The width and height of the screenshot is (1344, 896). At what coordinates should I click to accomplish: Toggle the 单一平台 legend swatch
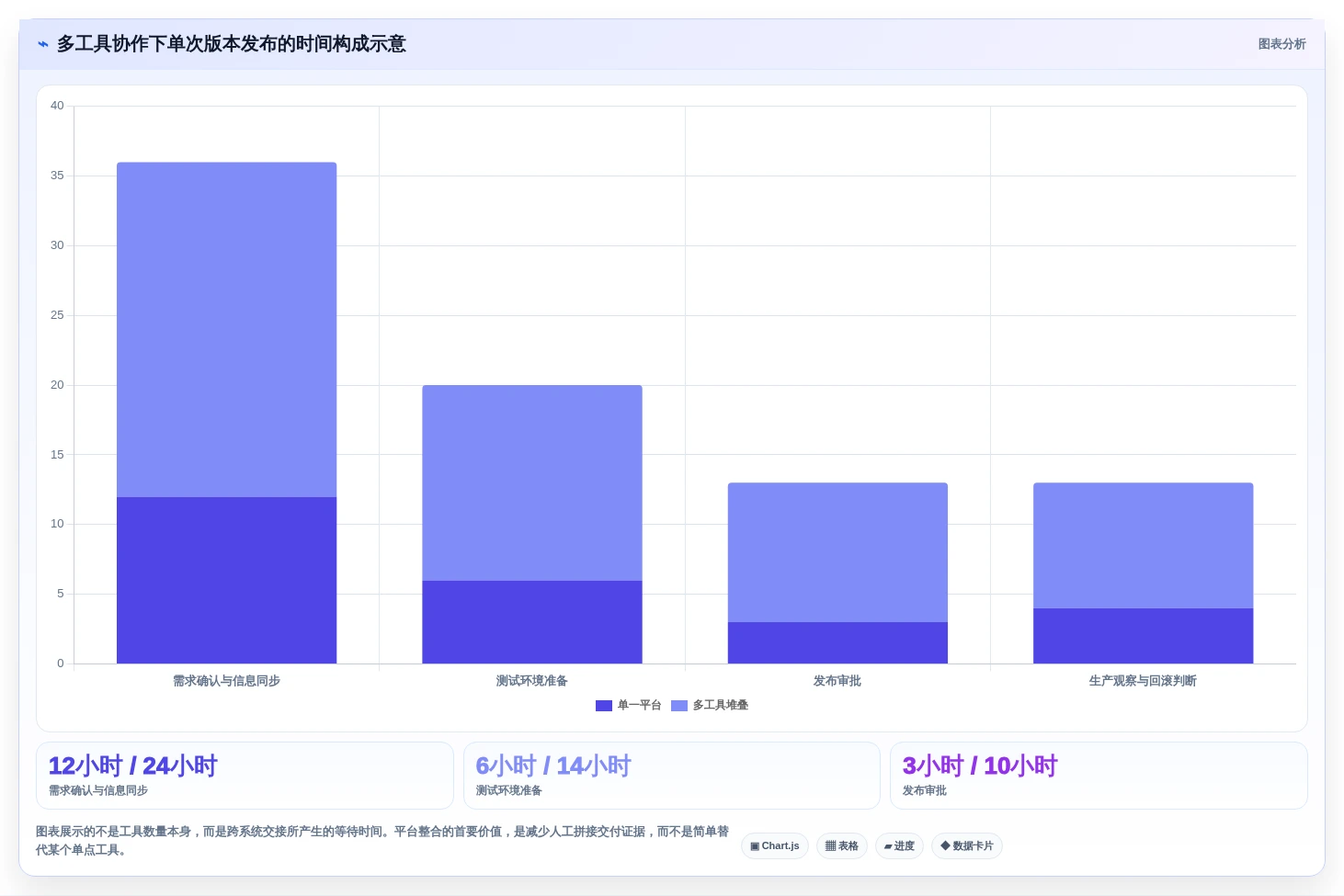(x=604, y=706)
